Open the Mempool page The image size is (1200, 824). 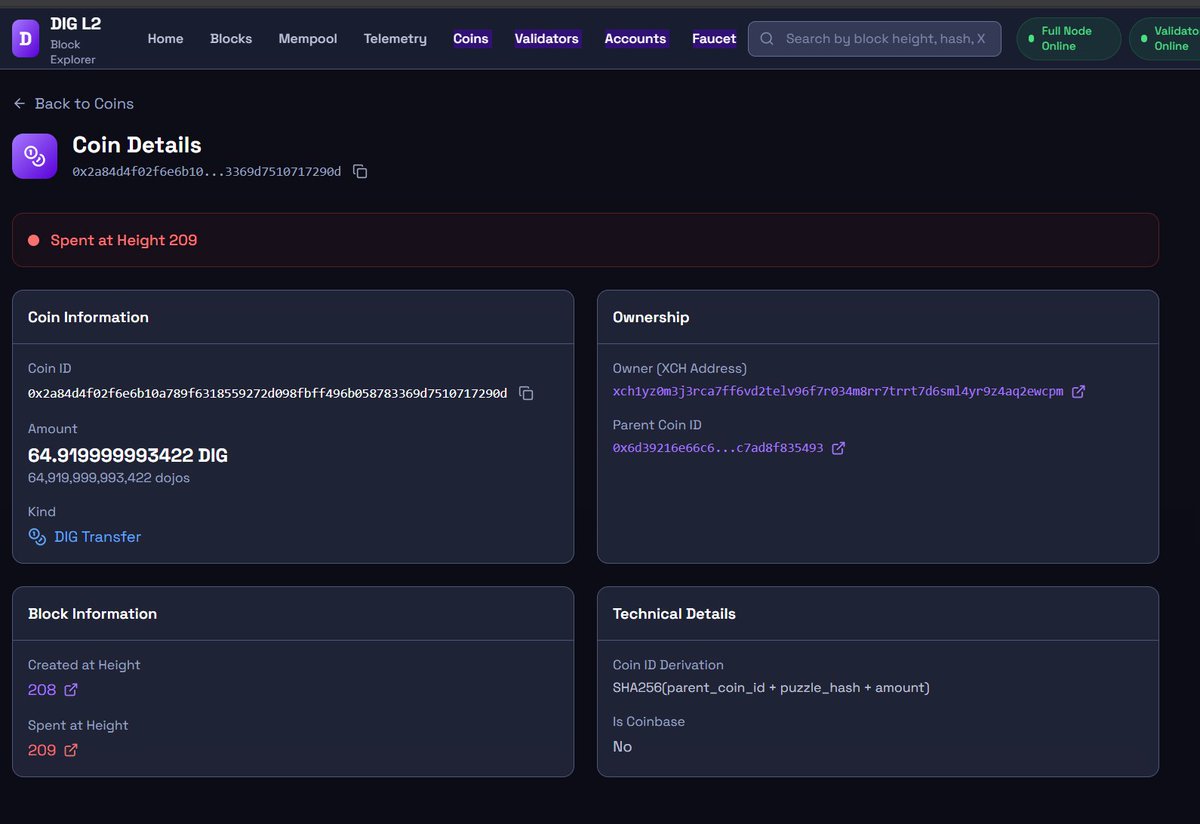pyautogui.click(x=308, y=39)
